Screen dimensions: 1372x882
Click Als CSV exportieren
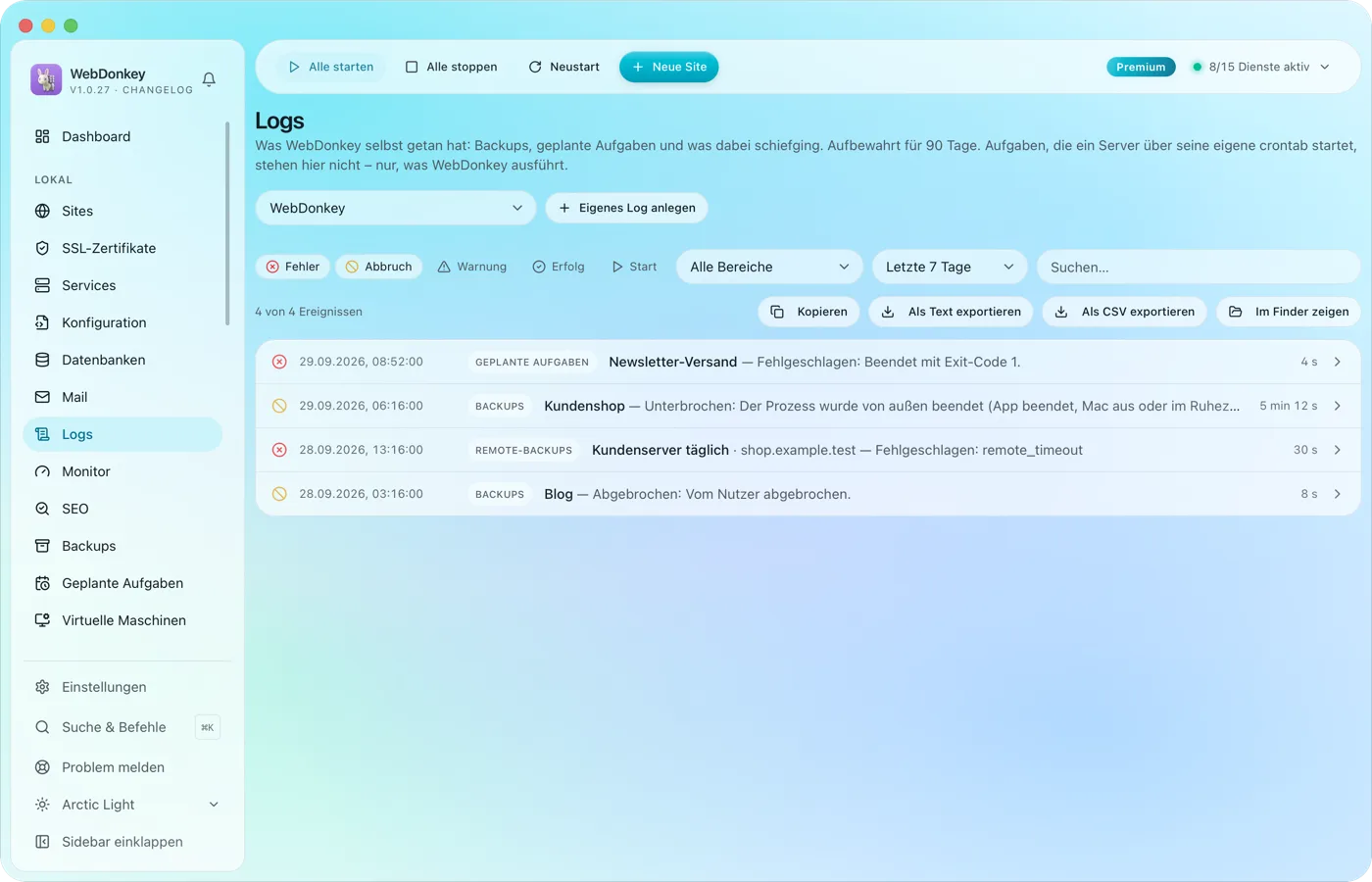coord(1125,312)
